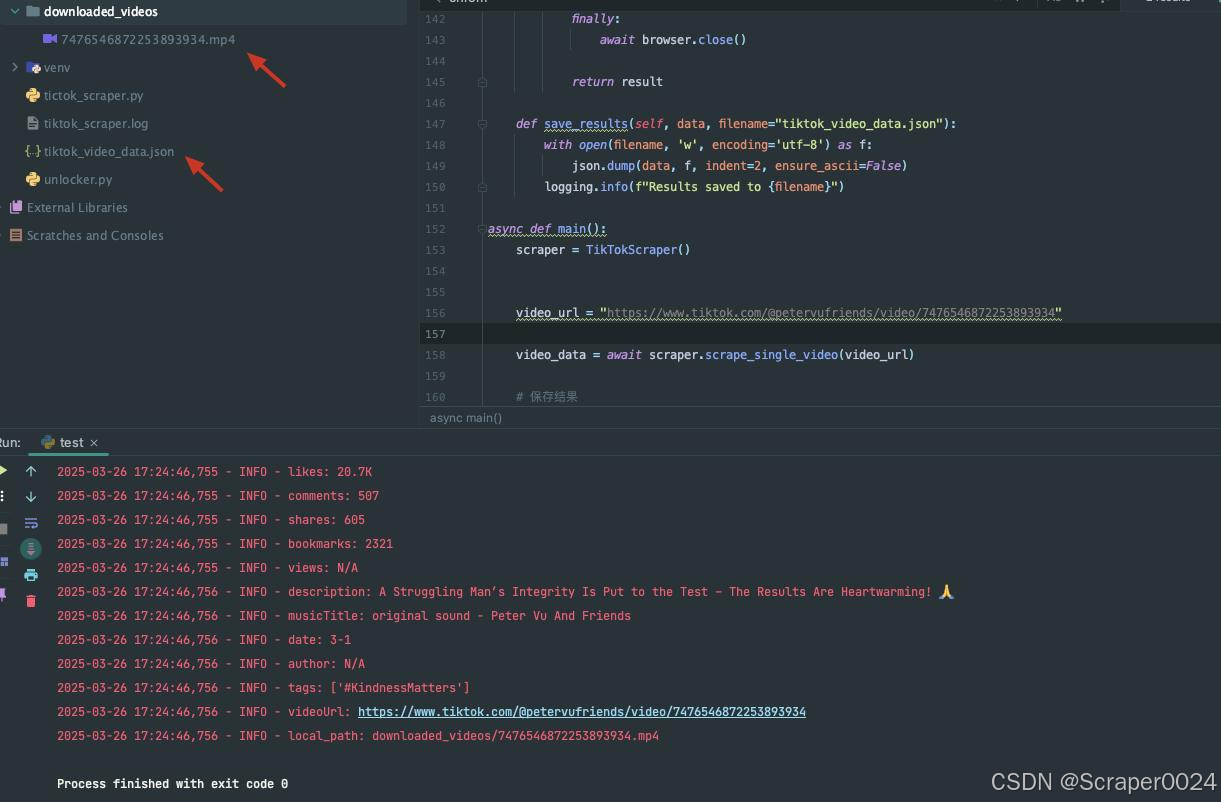Select the downloaded_videos tree node
This screenshot has width=1221, height=802.
pos(100,11)
